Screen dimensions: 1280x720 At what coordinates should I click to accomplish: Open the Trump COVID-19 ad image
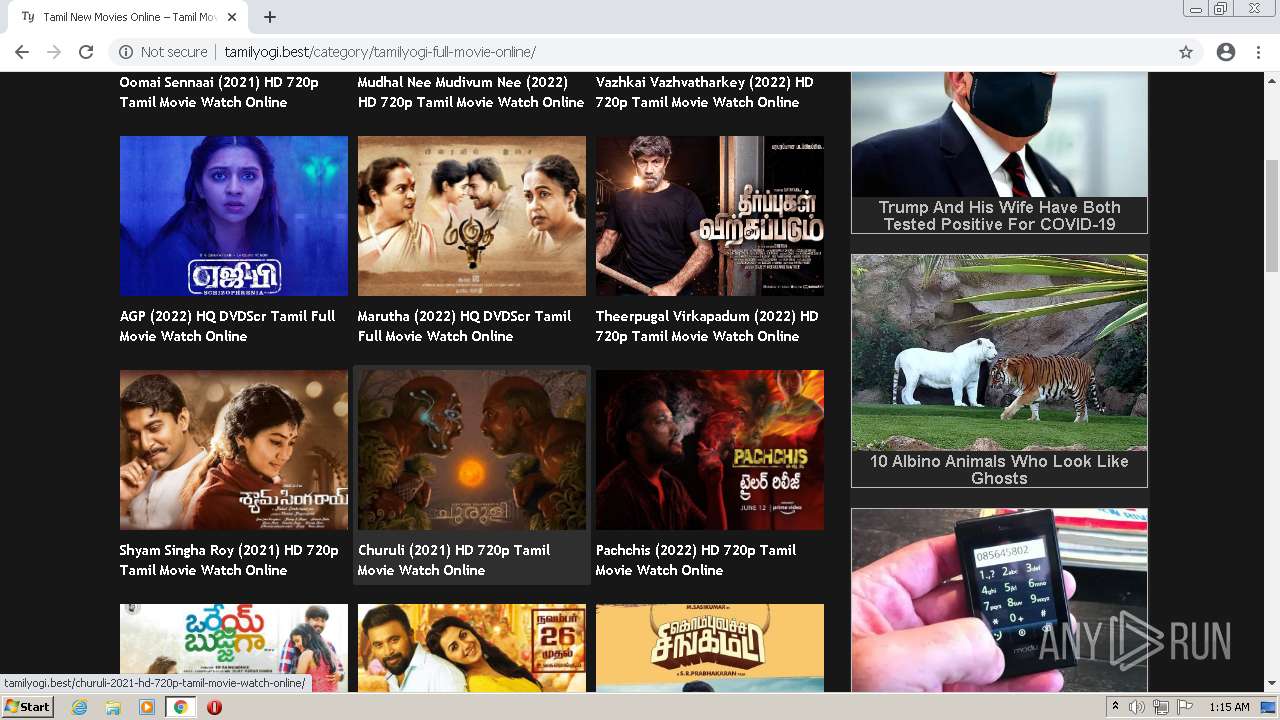coord(999,134)
